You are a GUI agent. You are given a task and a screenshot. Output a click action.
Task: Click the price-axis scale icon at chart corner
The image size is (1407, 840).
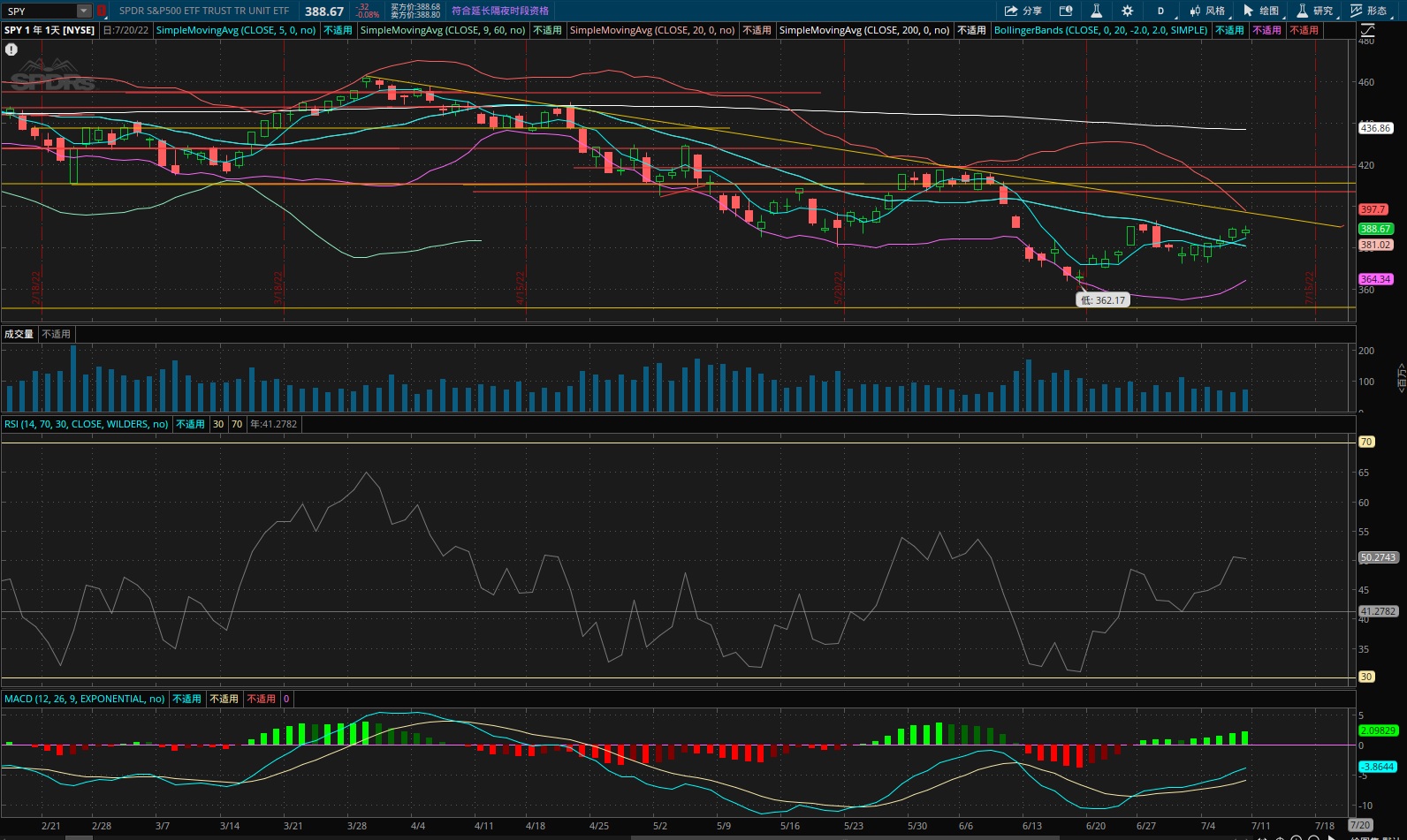pyautogui.click(x=1367, y=30)
